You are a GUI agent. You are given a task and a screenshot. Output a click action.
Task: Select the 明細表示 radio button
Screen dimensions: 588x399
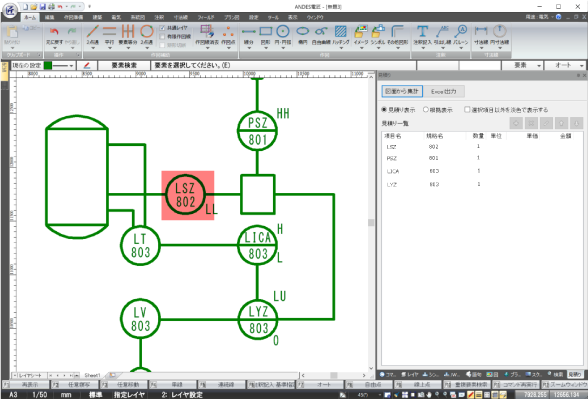(426, 110)
